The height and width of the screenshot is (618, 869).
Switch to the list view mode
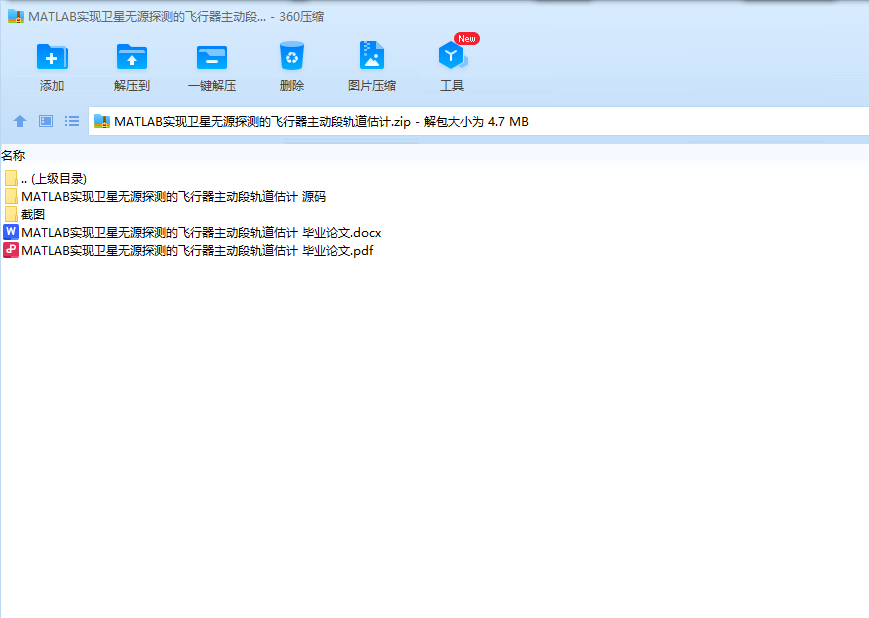pos(71,121)
